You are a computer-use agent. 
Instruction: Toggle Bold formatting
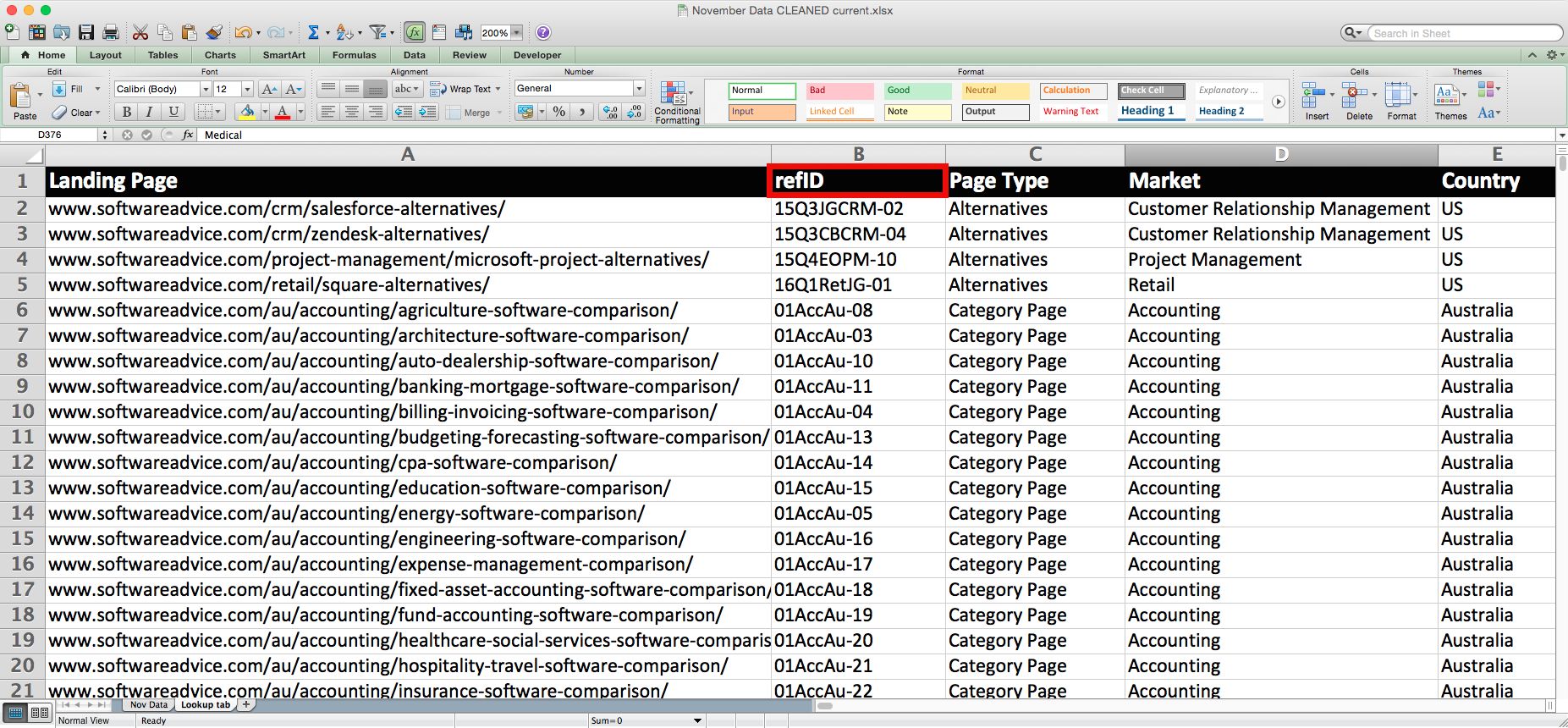coord(126,112)
